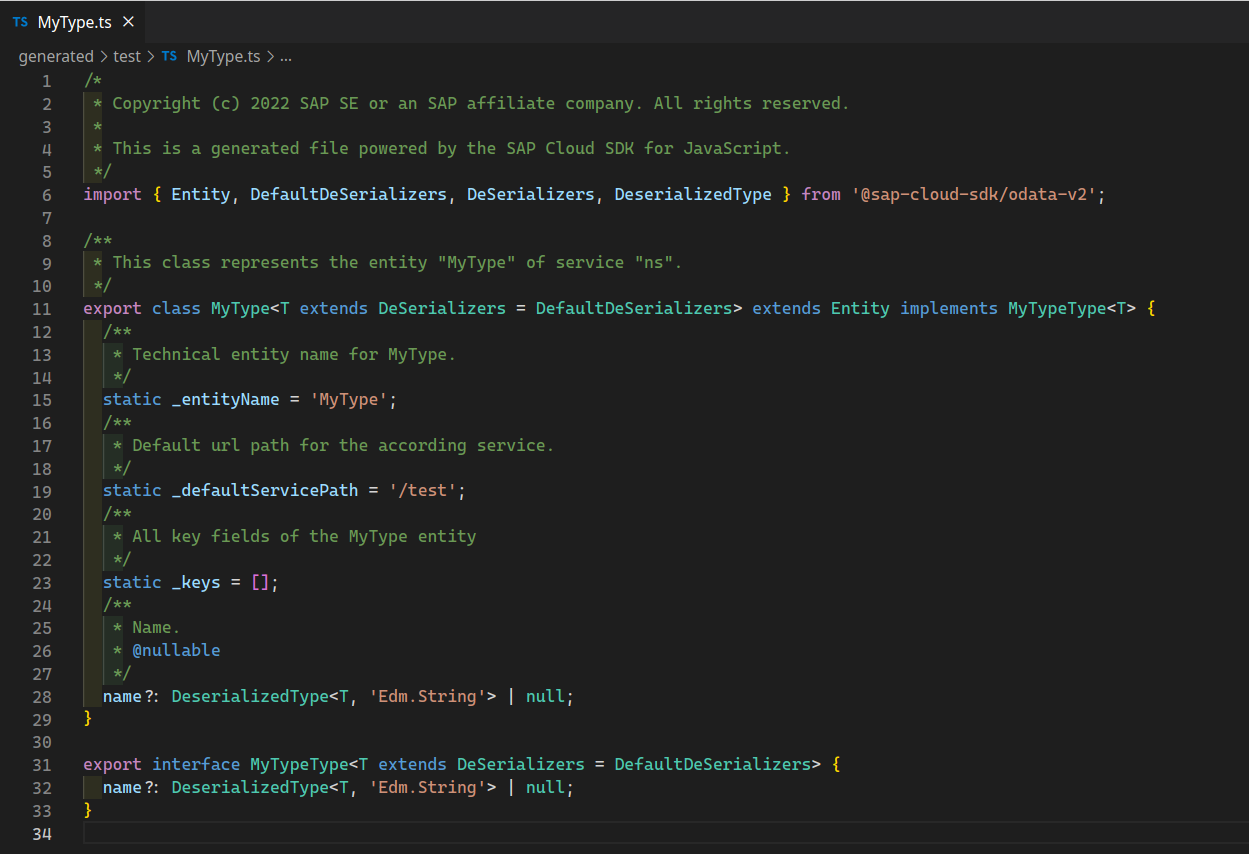Click line number 34 in gutter
The height and width of the screenshot is (854, 1249).
tap(42, 833)
